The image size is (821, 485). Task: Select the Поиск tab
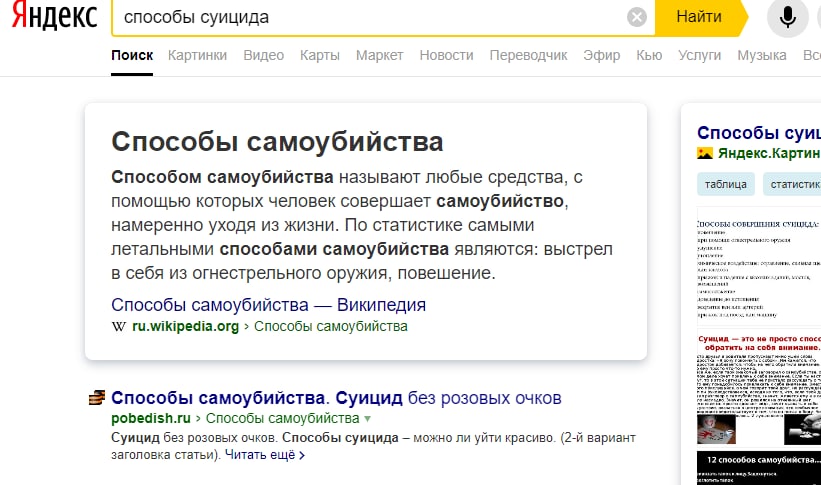[132, 55]
